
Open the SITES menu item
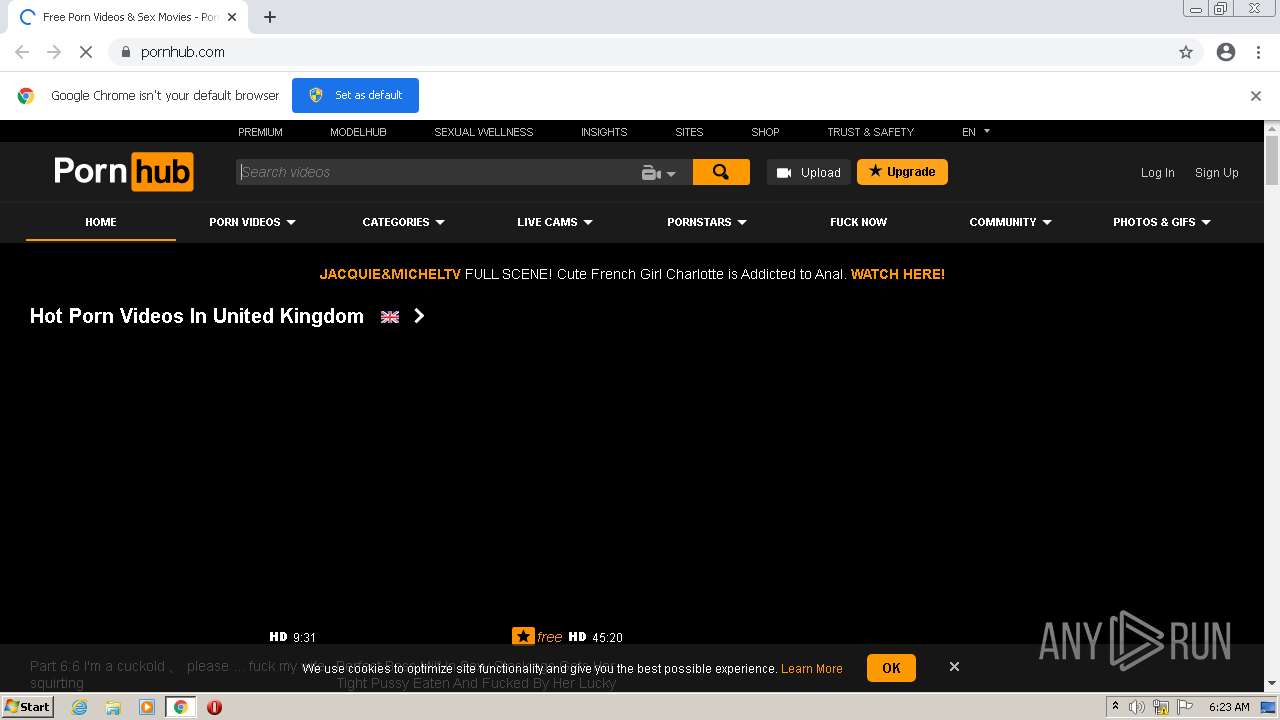coord(689,132)
